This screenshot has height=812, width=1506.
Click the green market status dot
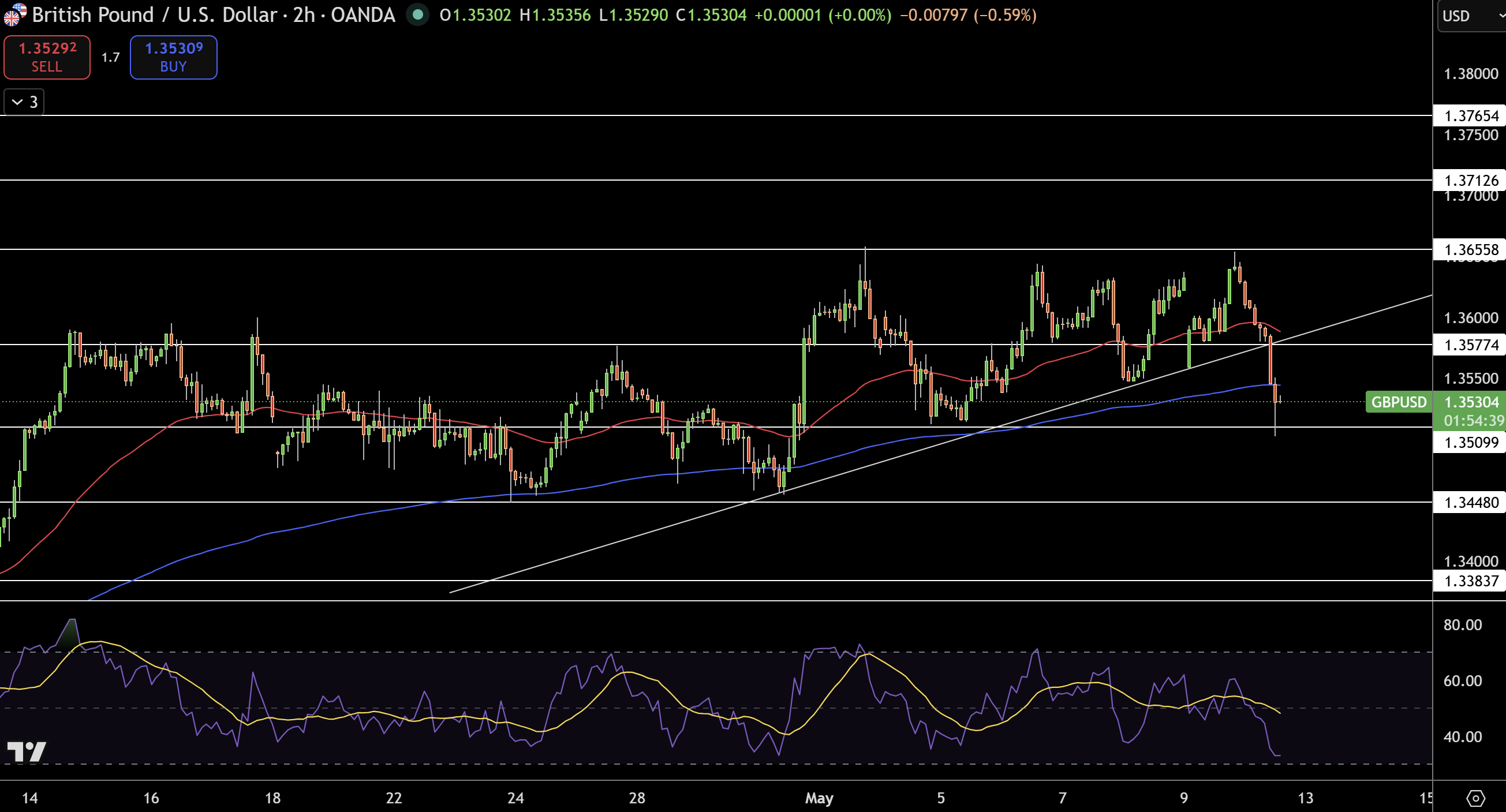pyautogui.click(x=417, y=14)
